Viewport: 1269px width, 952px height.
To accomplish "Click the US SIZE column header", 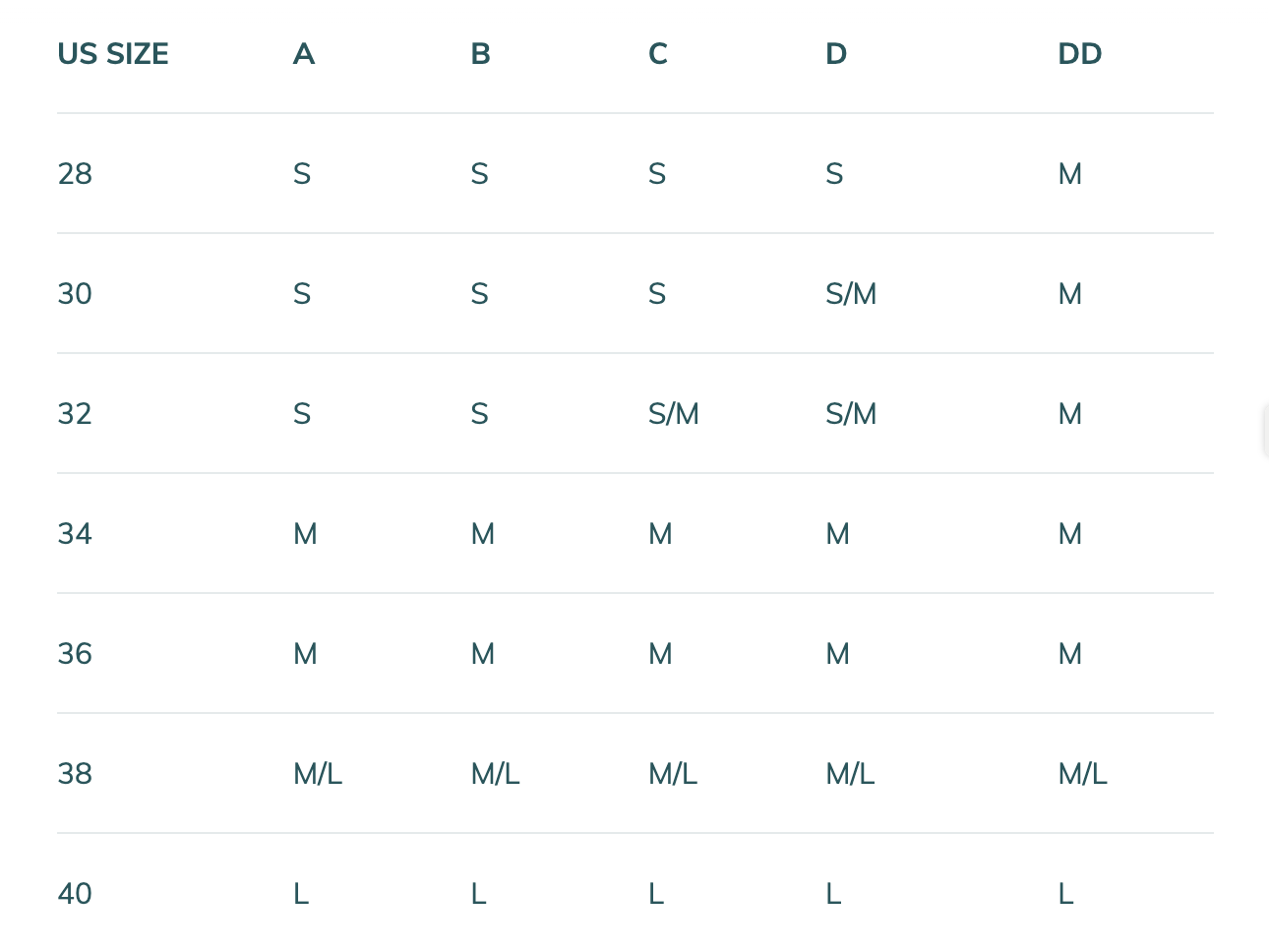I will (113, 54).
